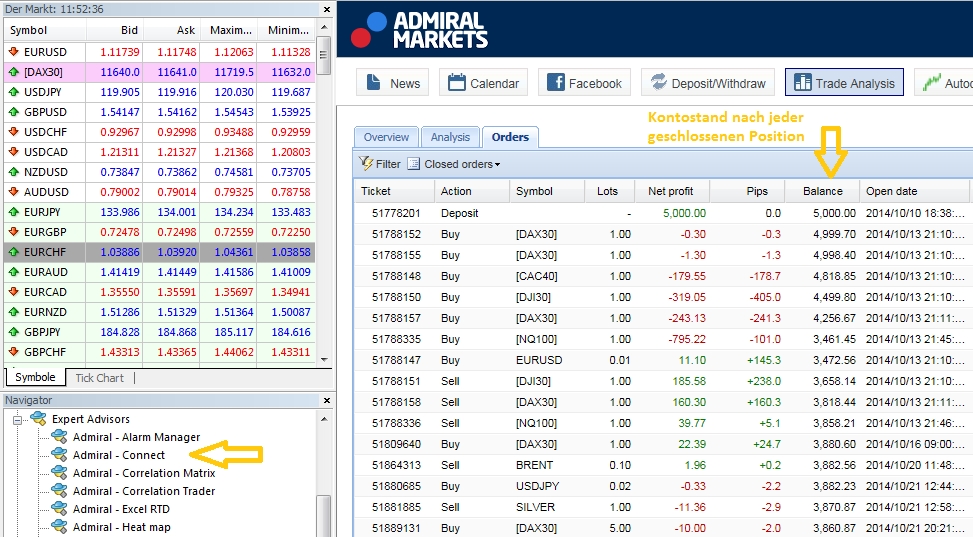The height and width of the screenshot is (537, 973).
Task: Switch to the Analysis tab
Action: (x=450, y=137)
